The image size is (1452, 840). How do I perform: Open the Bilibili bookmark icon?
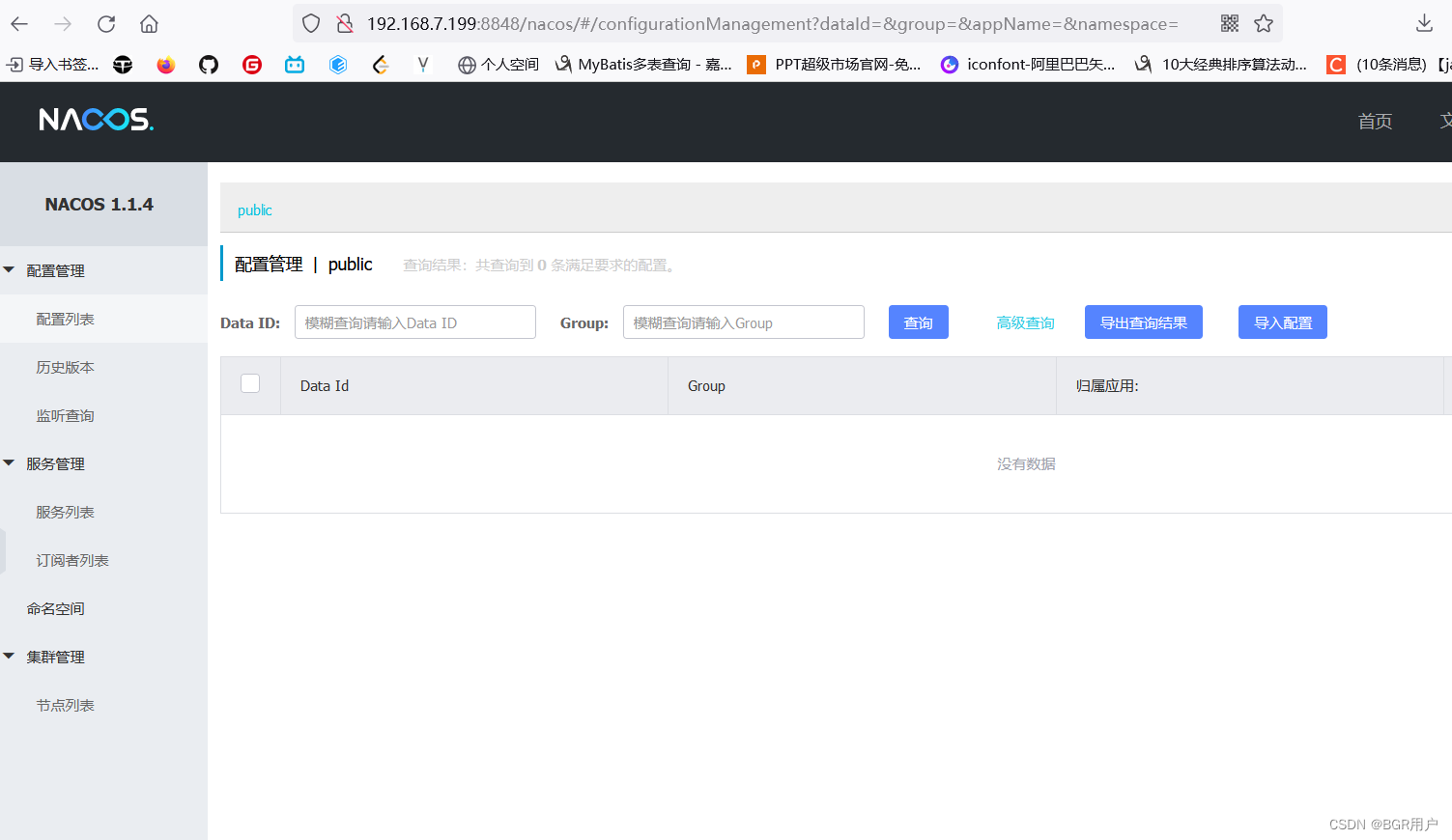click(294, 64)
